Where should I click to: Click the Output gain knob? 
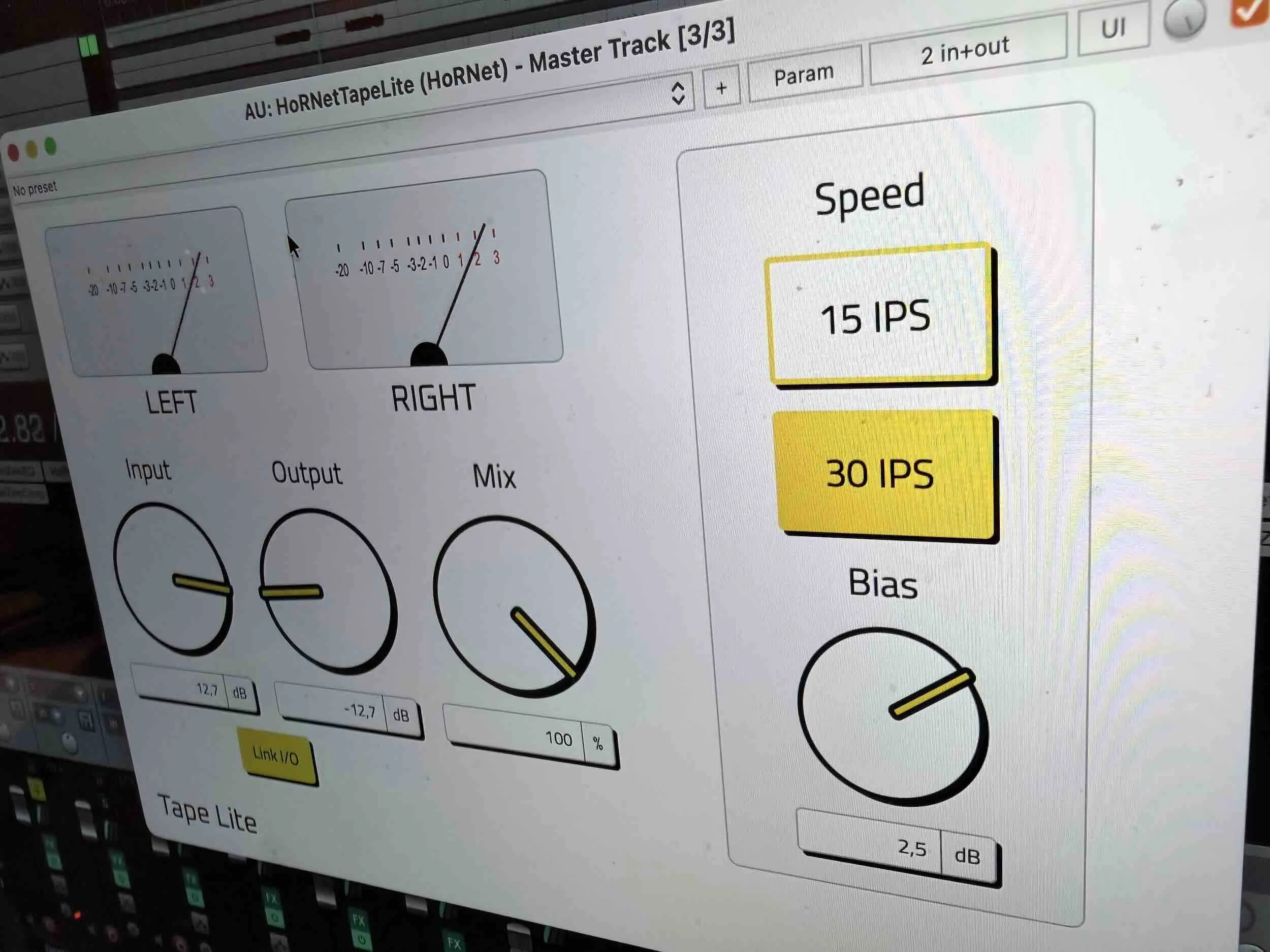tap(327, 591)
